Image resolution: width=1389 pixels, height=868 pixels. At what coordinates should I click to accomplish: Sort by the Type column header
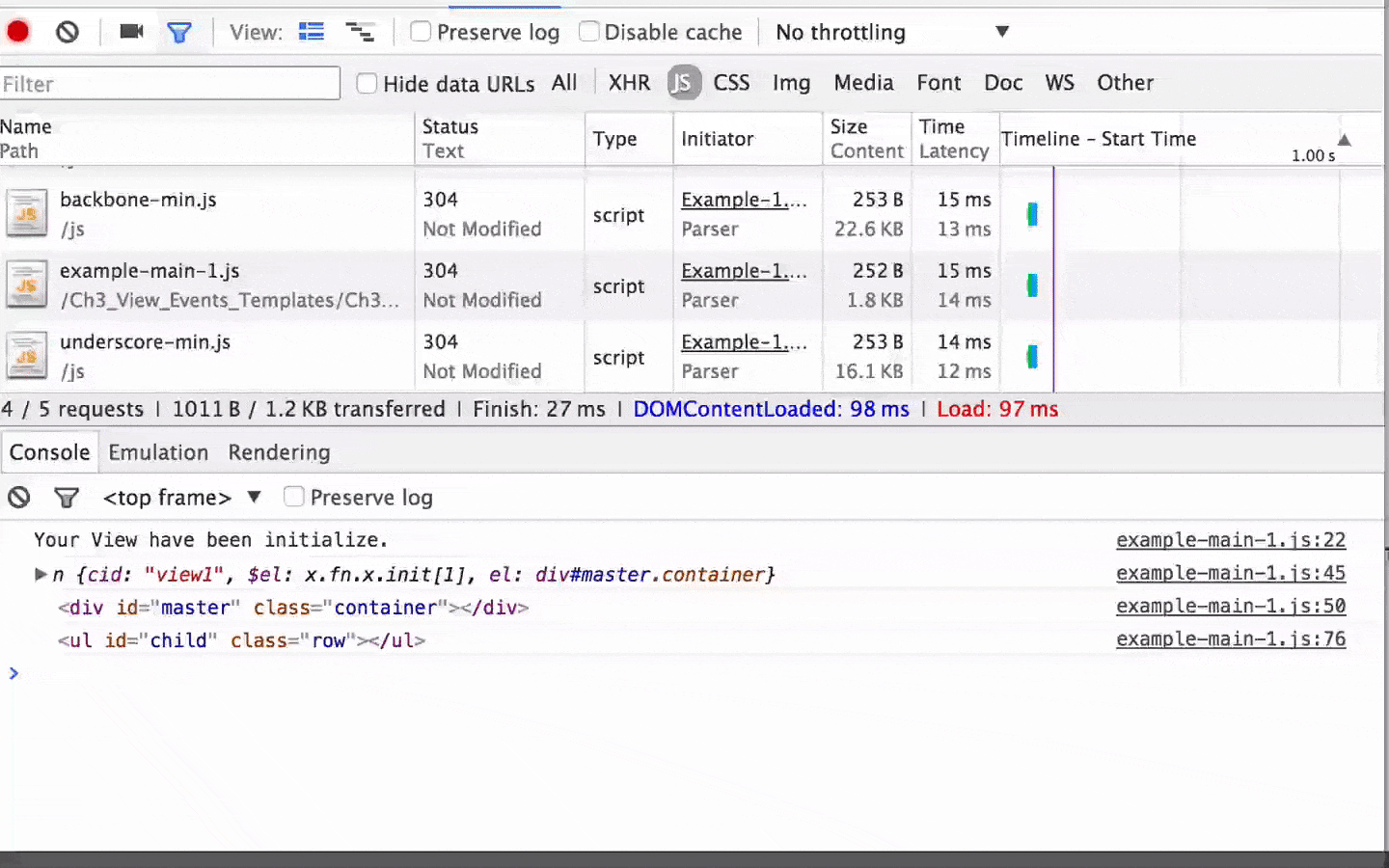(629, 139)
